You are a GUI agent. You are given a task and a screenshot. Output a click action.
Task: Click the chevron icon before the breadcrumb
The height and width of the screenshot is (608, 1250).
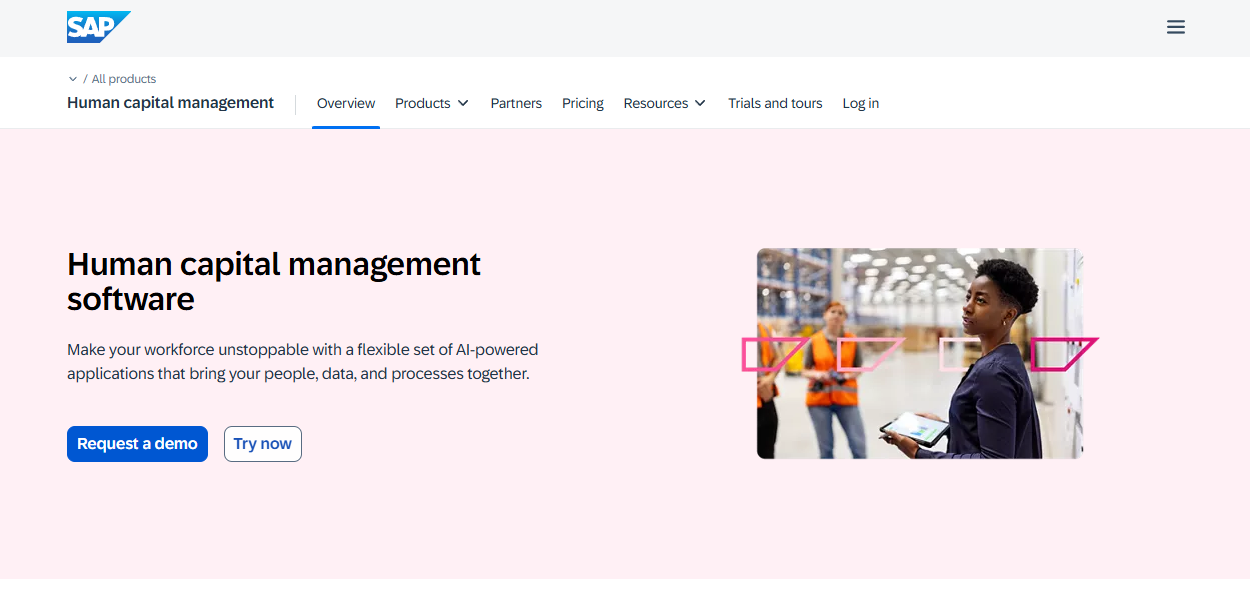coord(73,78)
